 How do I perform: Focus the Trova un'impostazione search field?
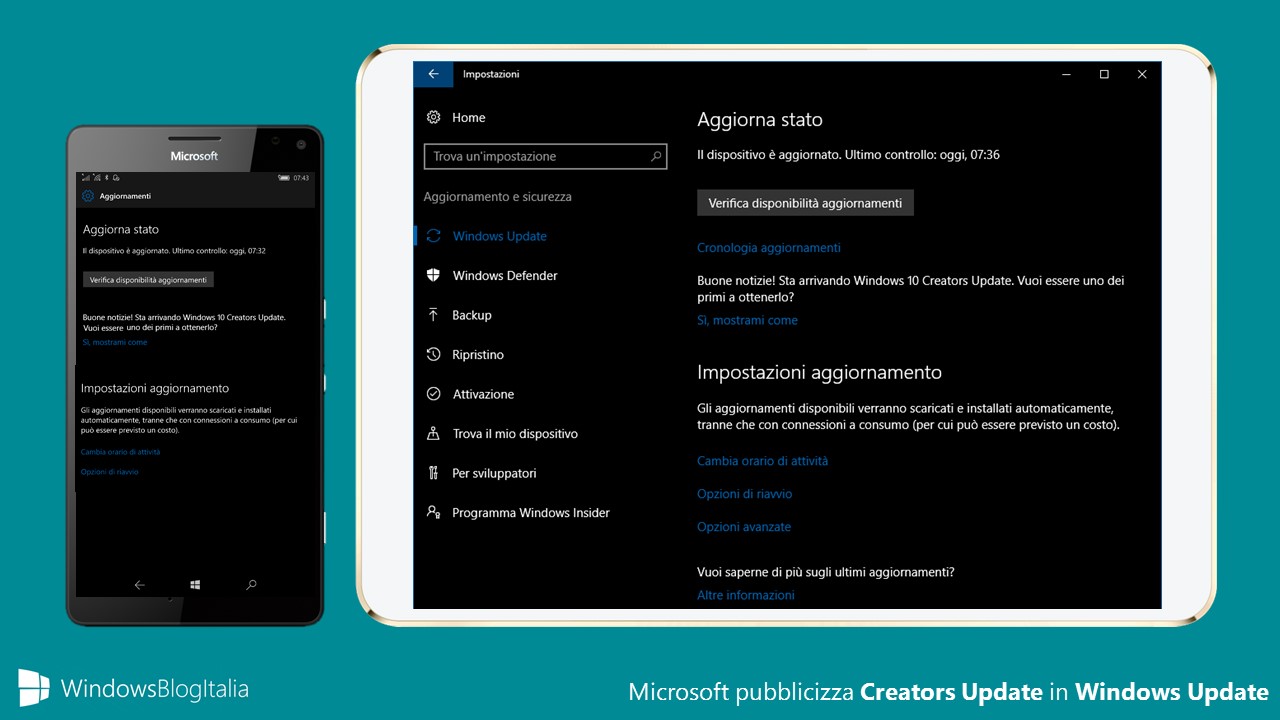[x=545, y=156]
